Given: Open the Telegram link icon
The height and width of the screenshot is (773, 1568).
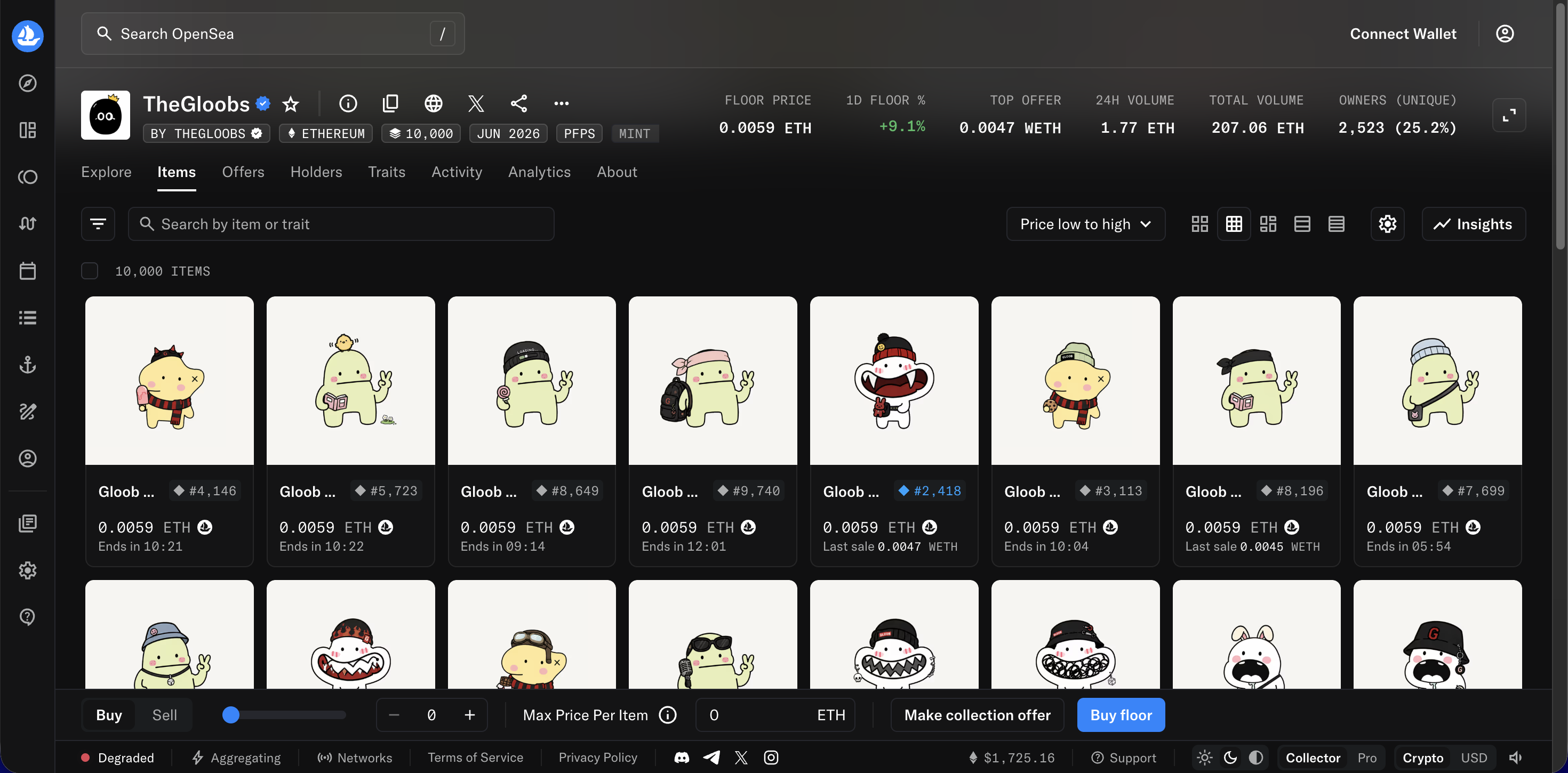Looking at the screenshot, I should pos(711,758).
